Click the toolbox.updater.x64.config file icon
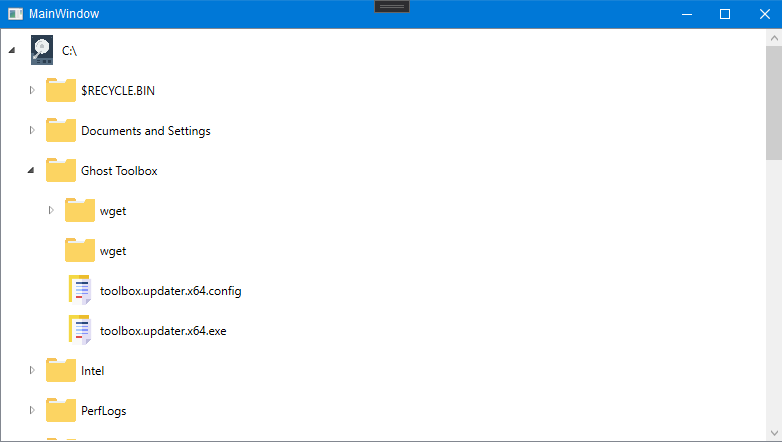The height and width of the screenshot is (442, 782). click(80, 290)
